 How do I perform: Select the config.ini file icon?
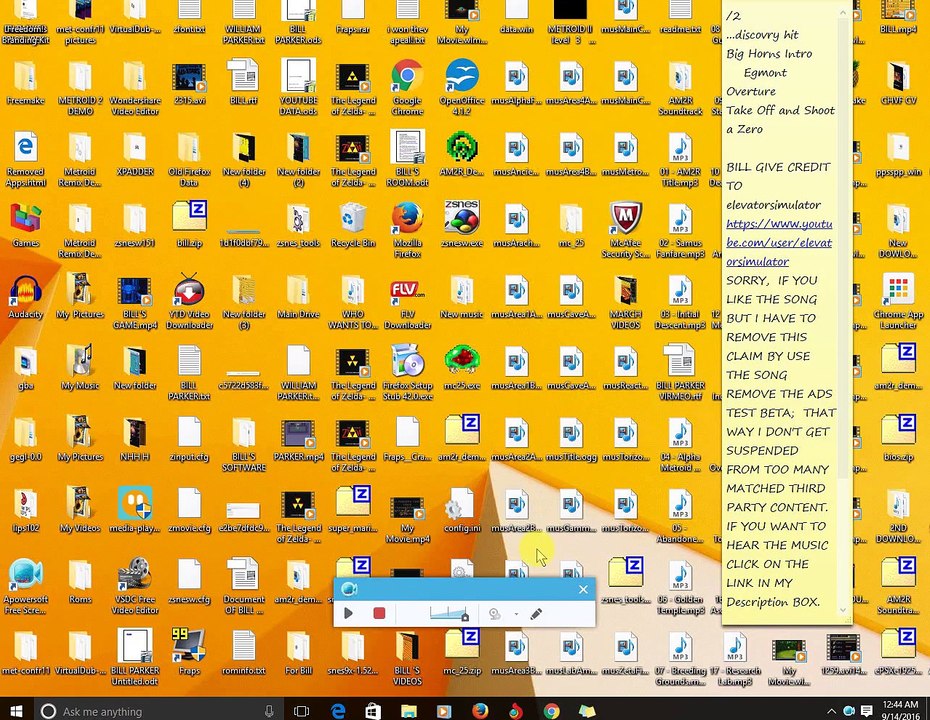(x=461, y=509)
